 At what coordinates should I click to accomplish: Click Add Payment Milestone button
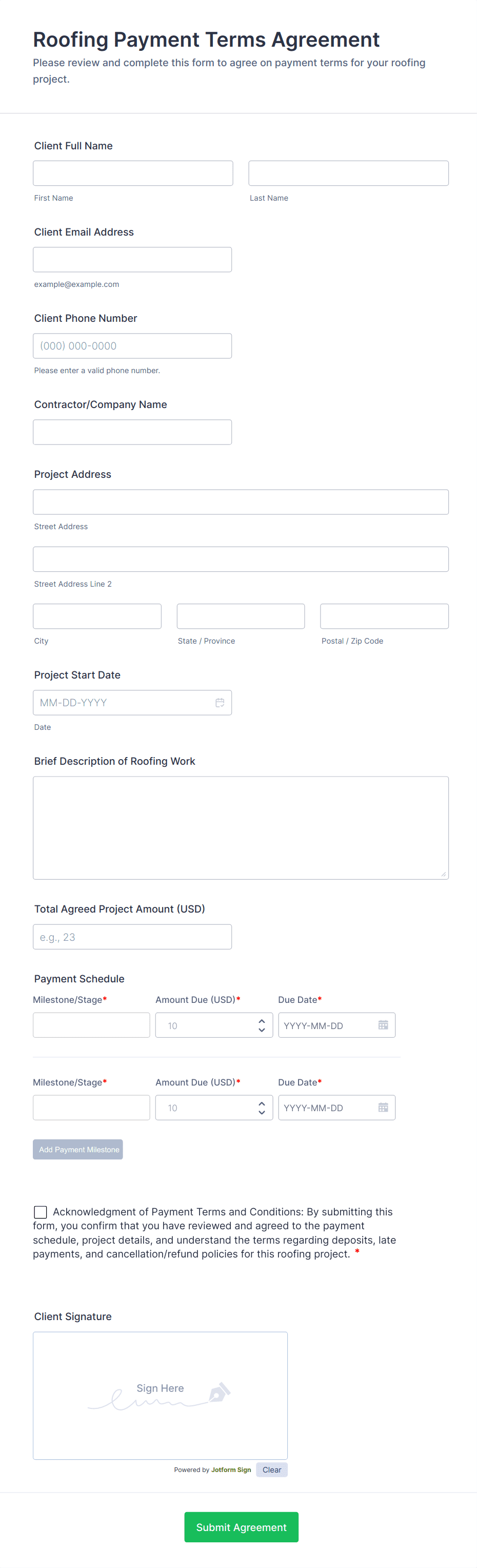[x=78, y=1149]
